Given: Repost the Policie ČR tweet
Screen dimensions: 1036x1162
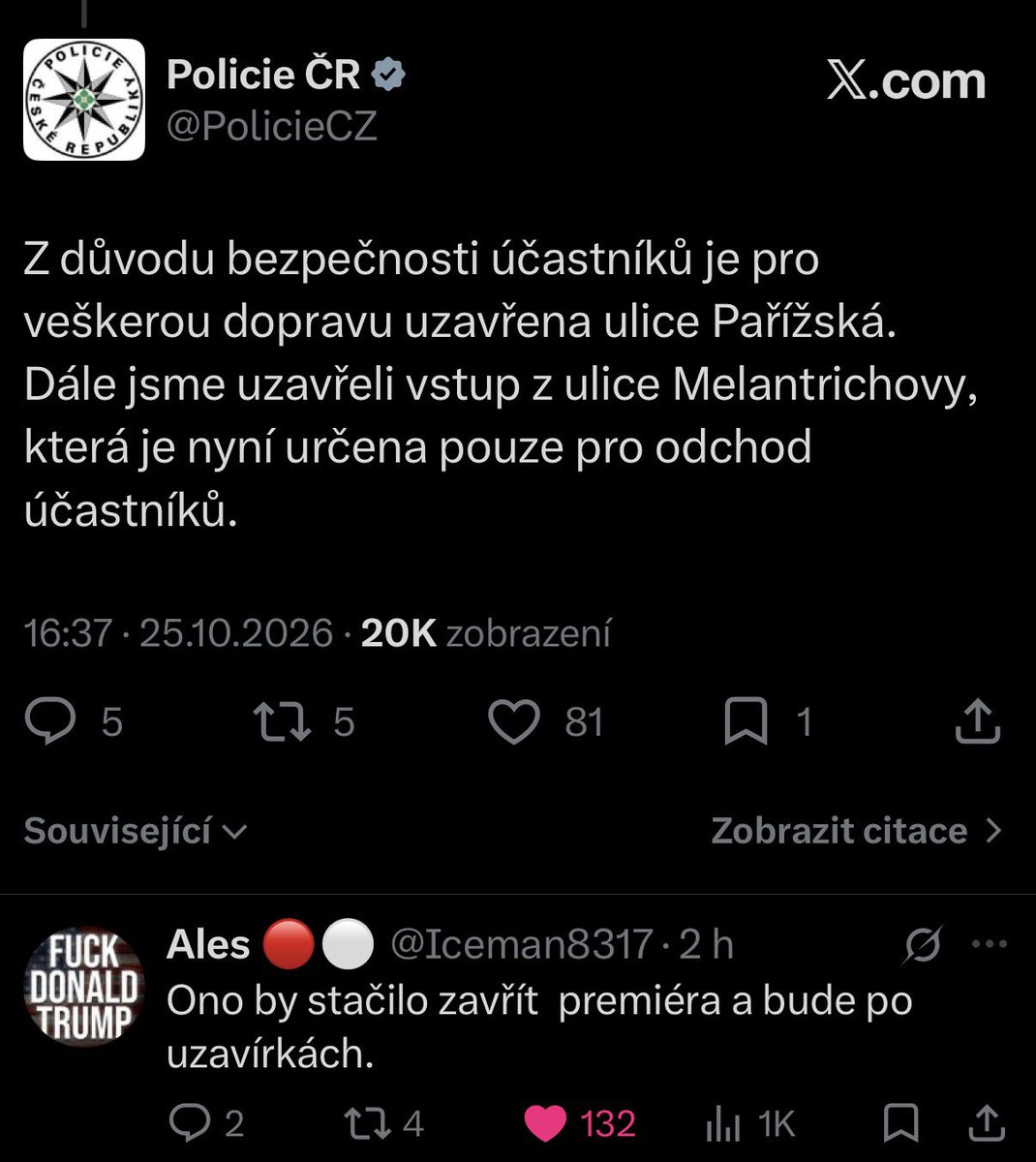Looking at the screenshot, I should tap(282, 722).
